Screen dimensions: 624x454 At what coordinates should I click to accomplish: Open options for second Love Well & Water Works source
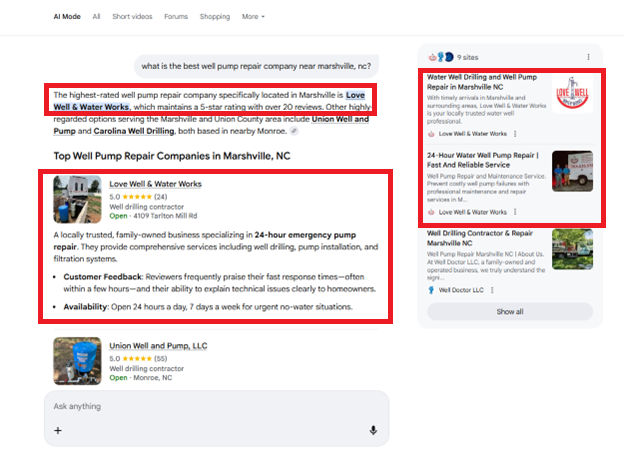(515, 212)
